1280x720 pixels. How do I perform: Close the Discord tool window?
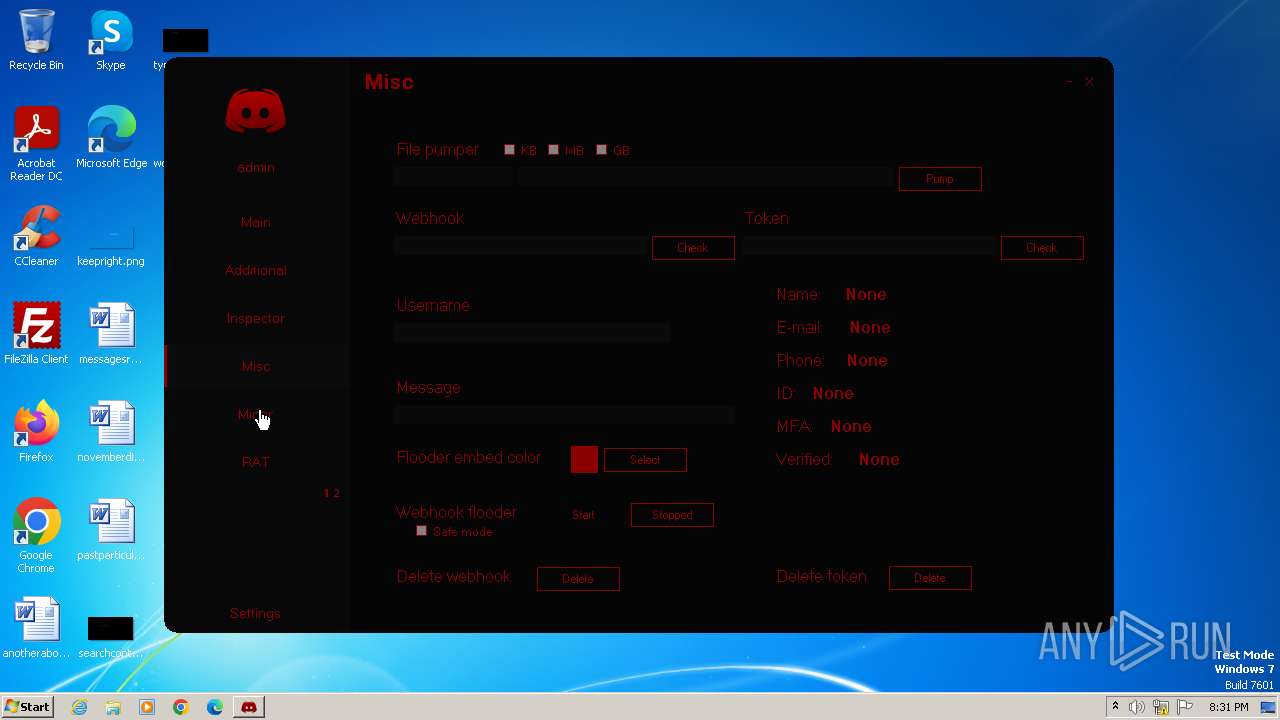[1089, 82]
